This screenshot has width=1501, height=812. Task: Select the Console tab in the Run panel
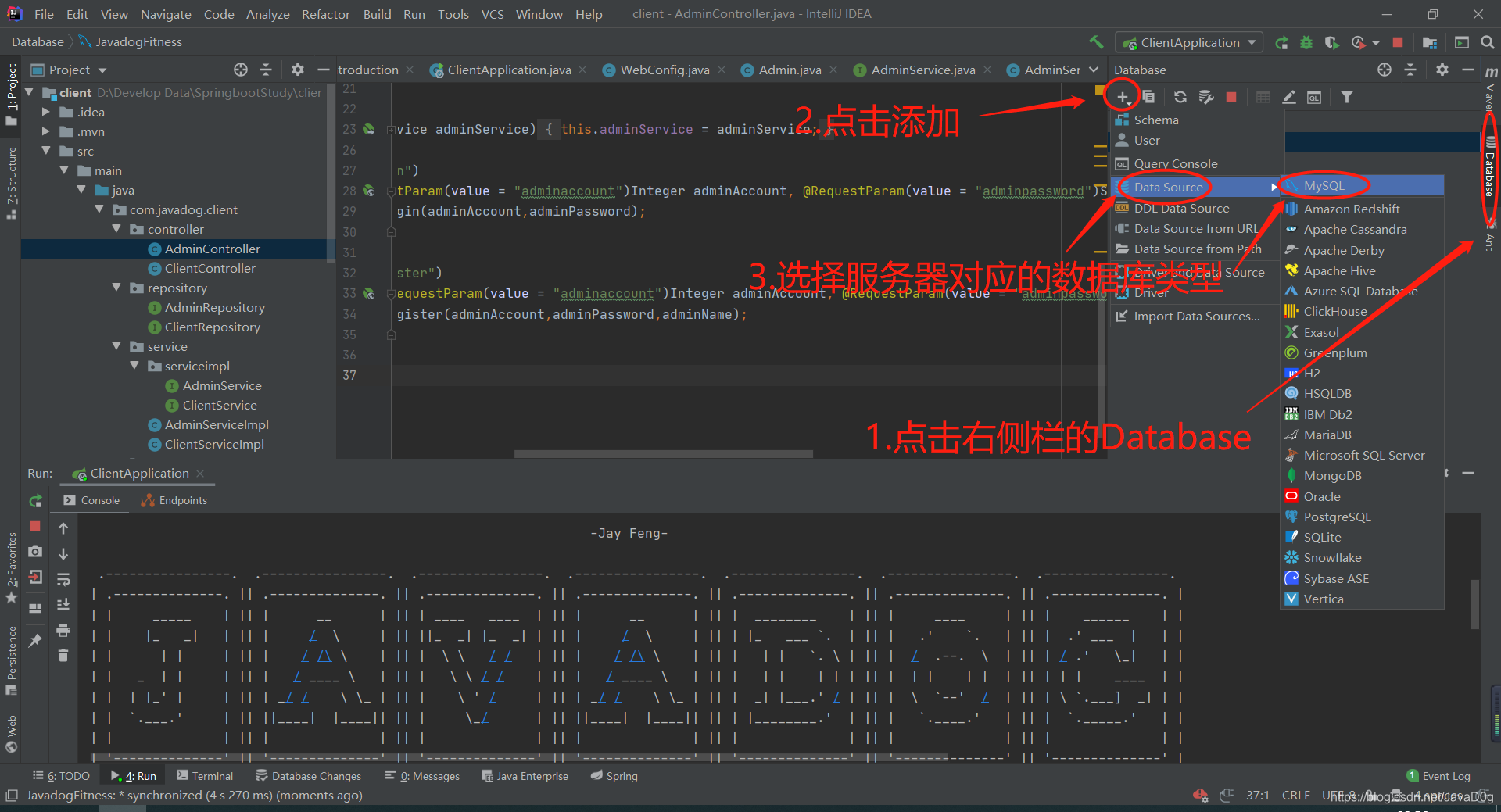coord(91,500)
